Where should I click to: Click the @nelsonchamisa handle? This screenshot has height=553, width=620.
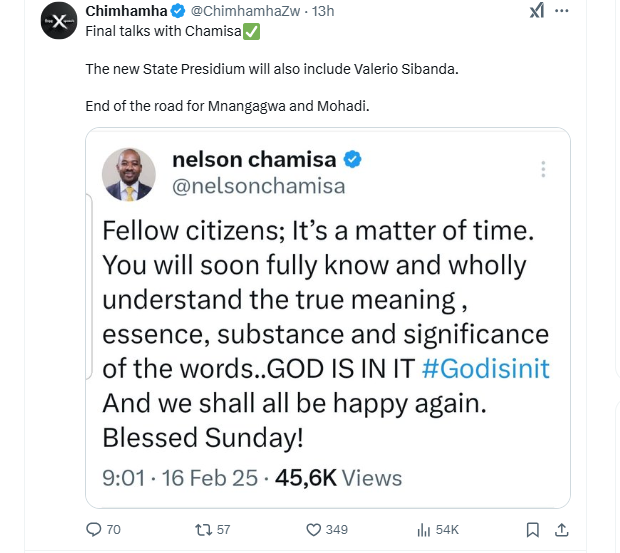(x=259, y=186)
